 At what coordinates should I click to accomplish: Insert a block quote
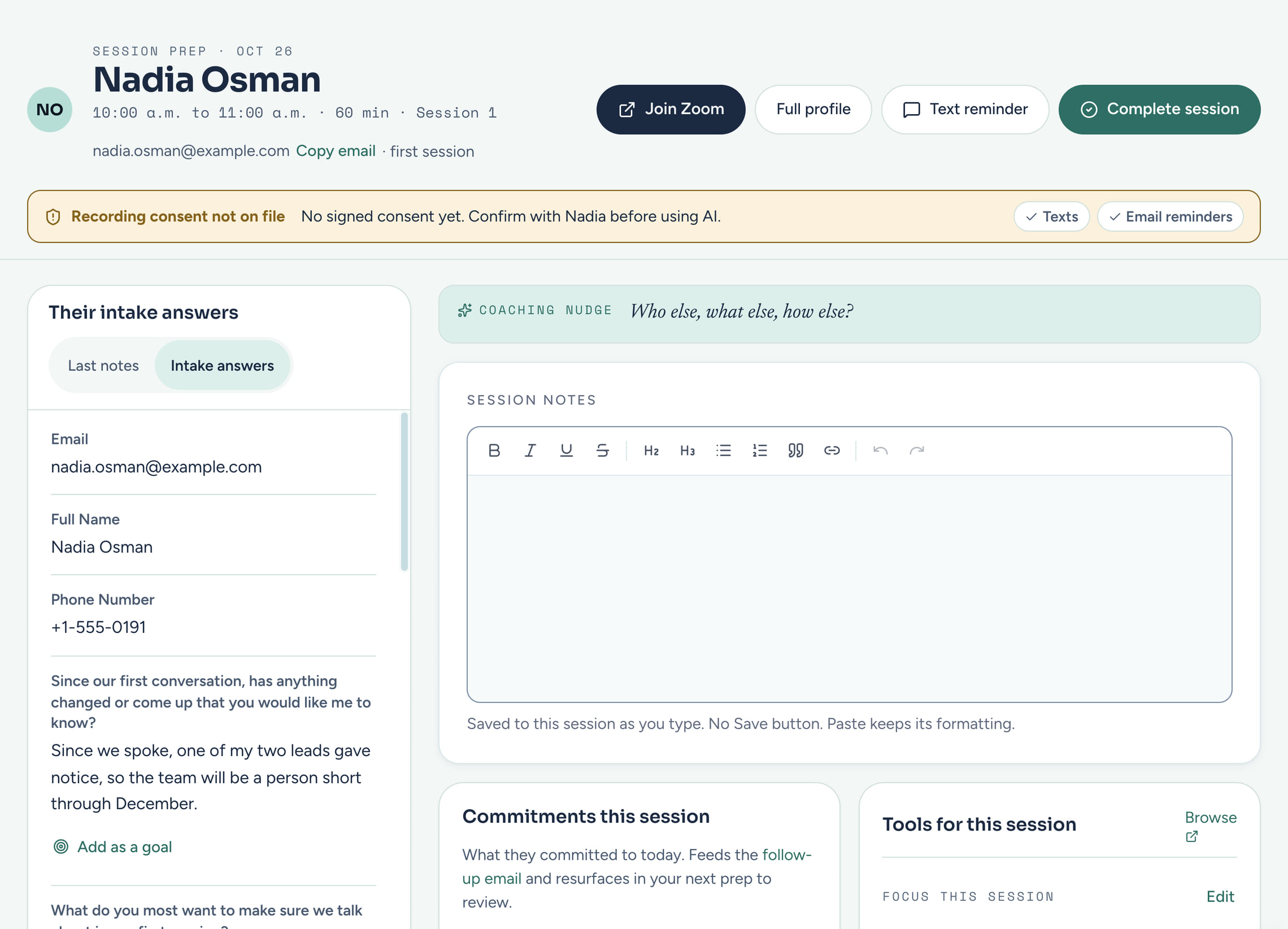click(795, 450)
